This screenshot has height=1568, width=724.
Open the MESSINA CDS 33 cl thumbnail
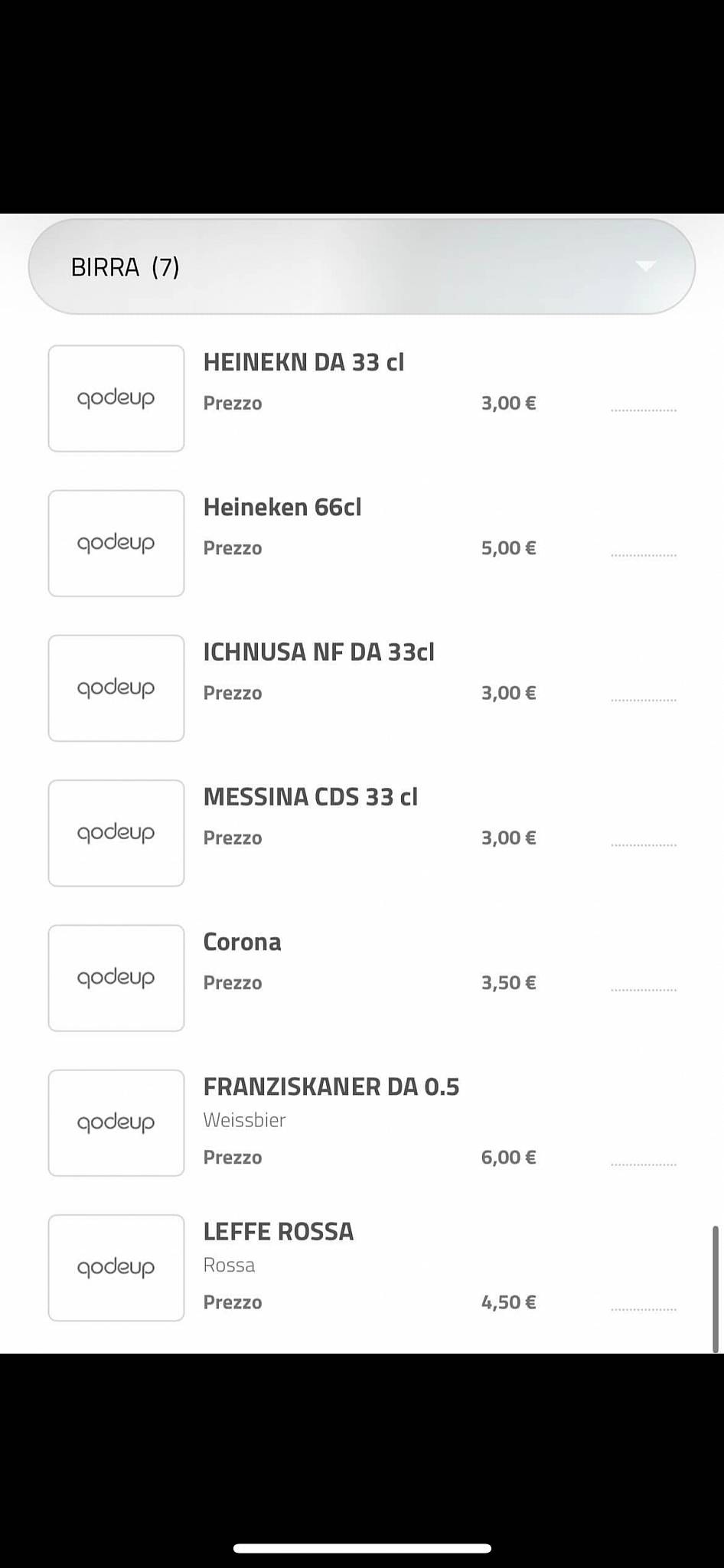[x=116, y=832]
